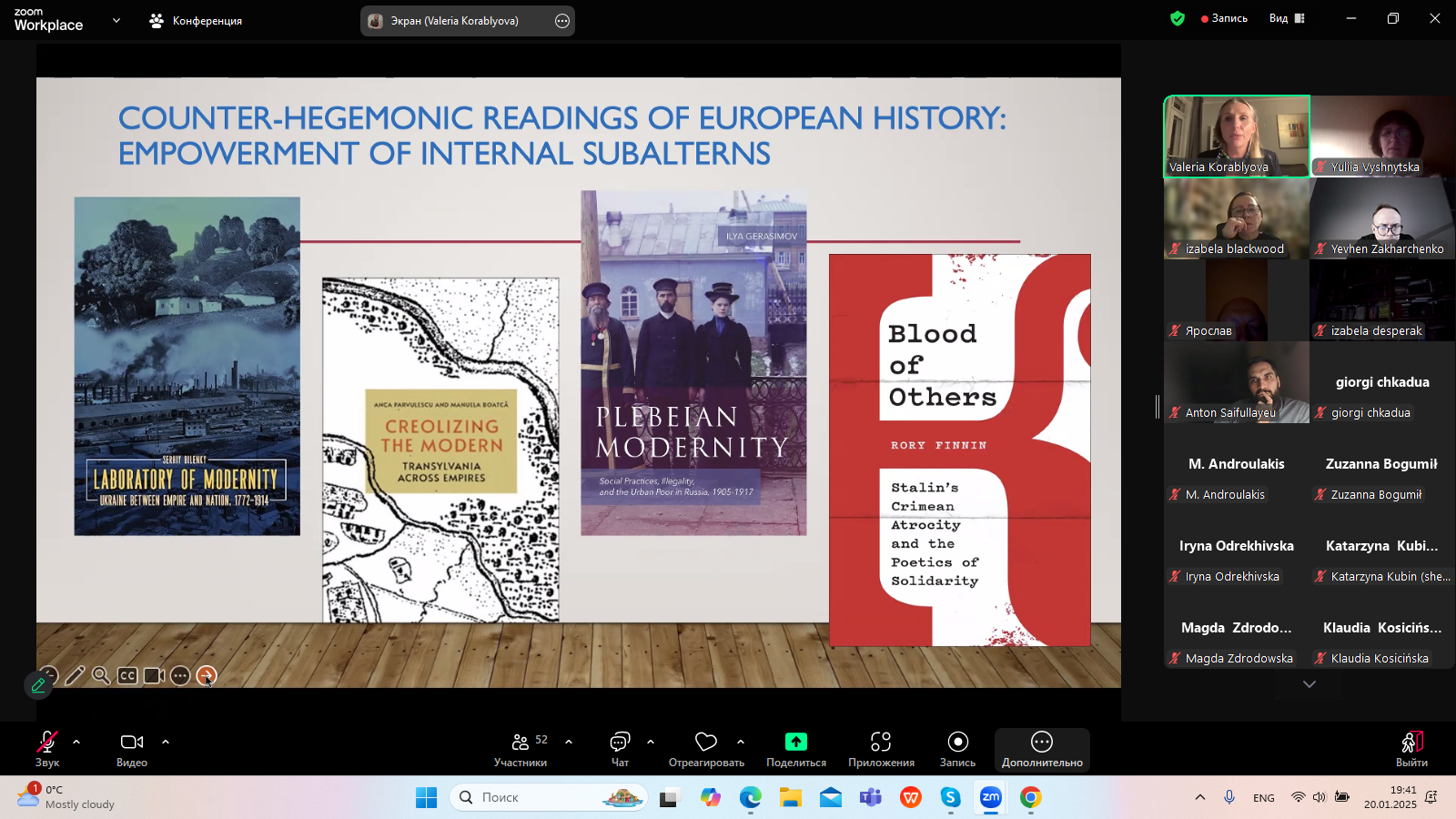The image size is (1456, 819).
Task: Expand audio options arrow next to Звук
Action: [76, 742]
